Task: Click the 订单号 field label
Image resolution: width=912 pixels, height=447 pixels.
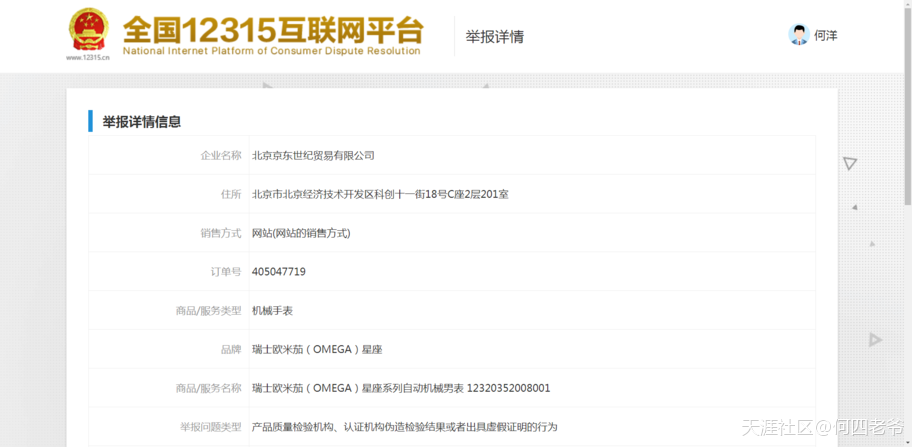Action: [x=226, y=271]
